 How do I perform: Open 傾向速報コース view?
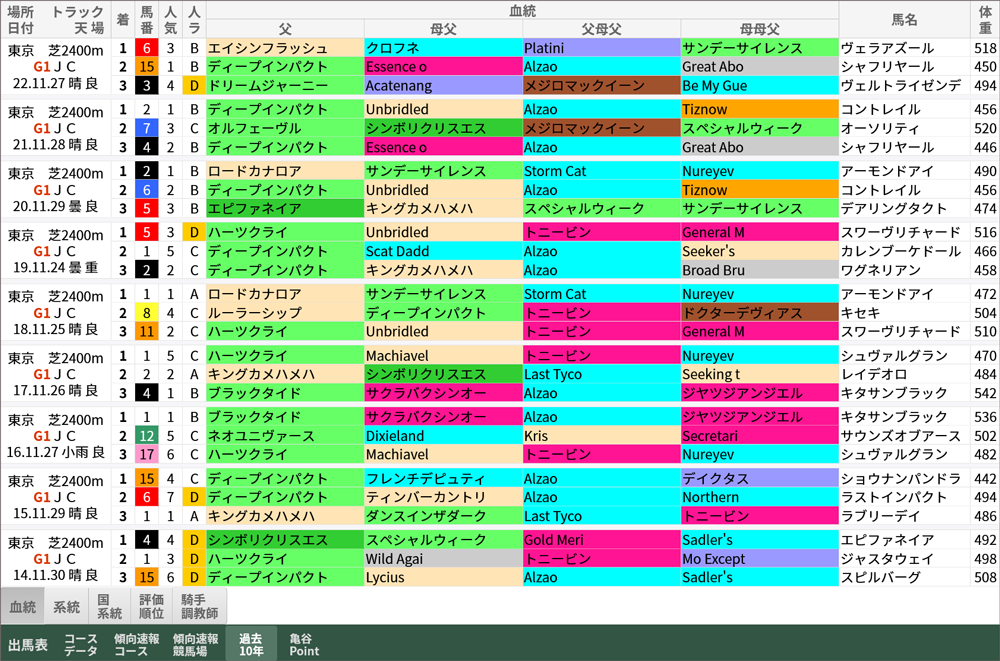pos(135,645)
